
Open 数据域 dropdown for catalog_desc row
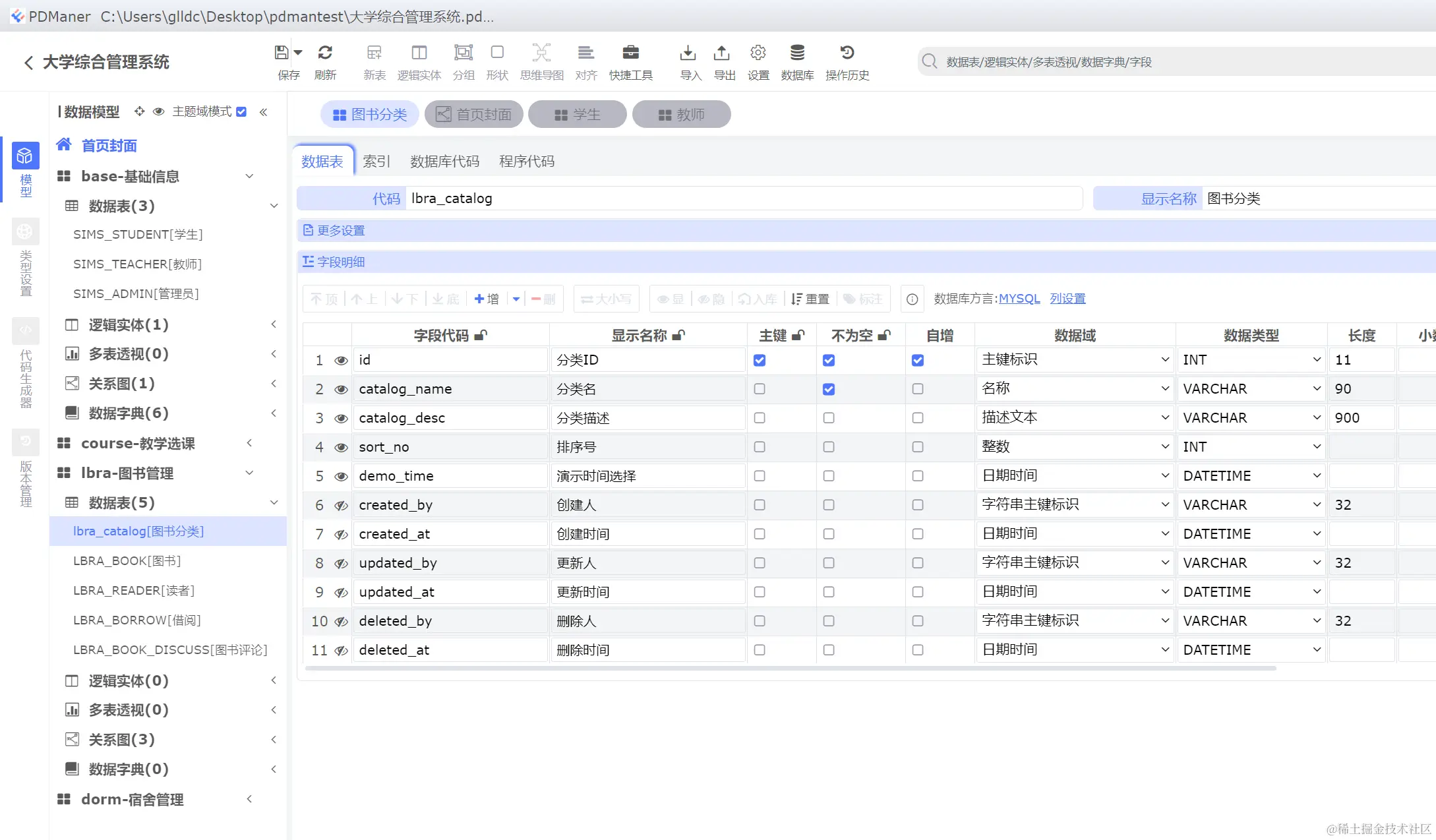(1074, 418)
